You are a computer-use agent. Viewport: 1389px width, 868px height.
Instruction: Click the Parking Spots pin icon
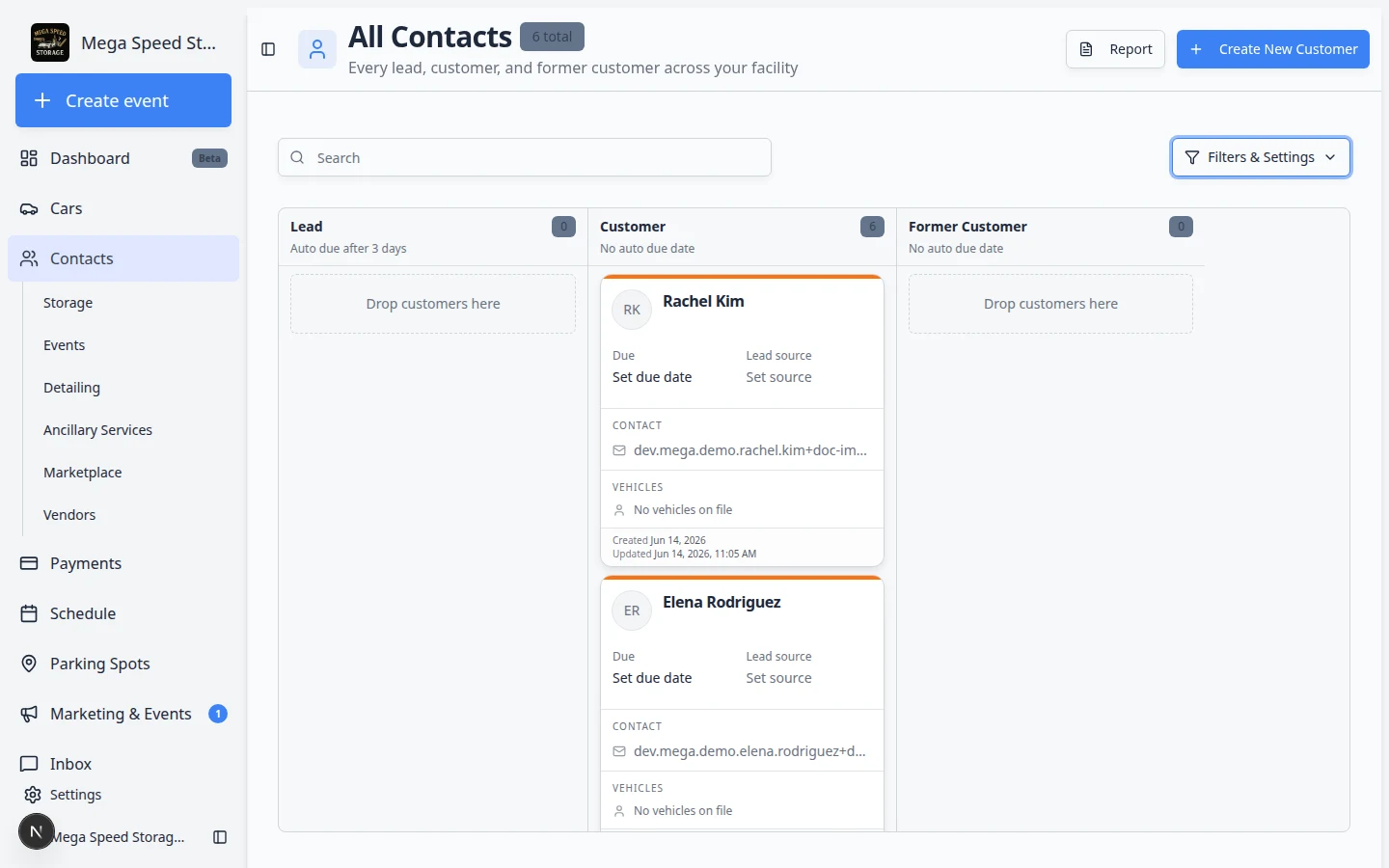click(29, 664)
